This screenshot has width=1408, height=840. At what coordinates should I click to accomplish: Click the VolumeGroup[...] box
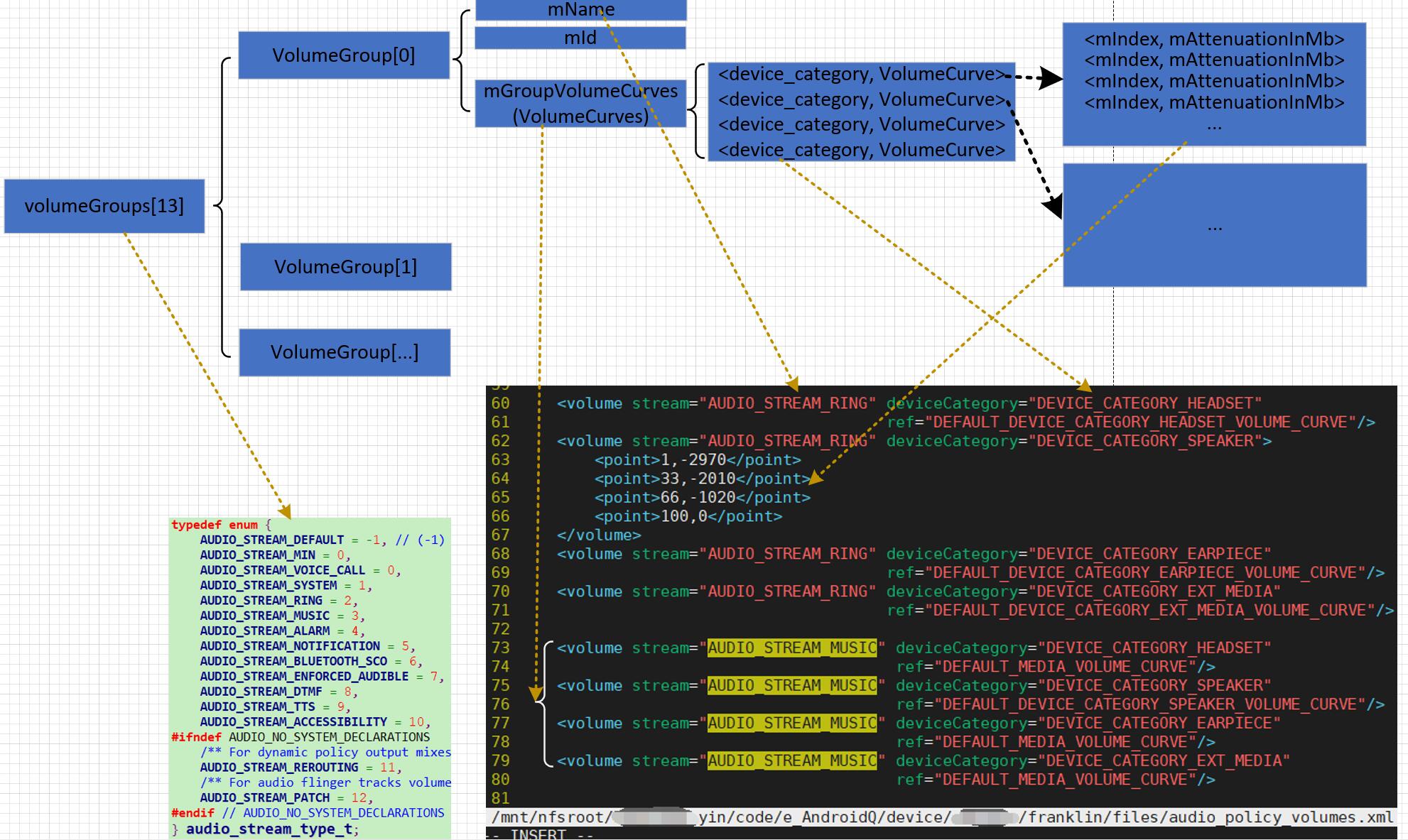point(345,352)
